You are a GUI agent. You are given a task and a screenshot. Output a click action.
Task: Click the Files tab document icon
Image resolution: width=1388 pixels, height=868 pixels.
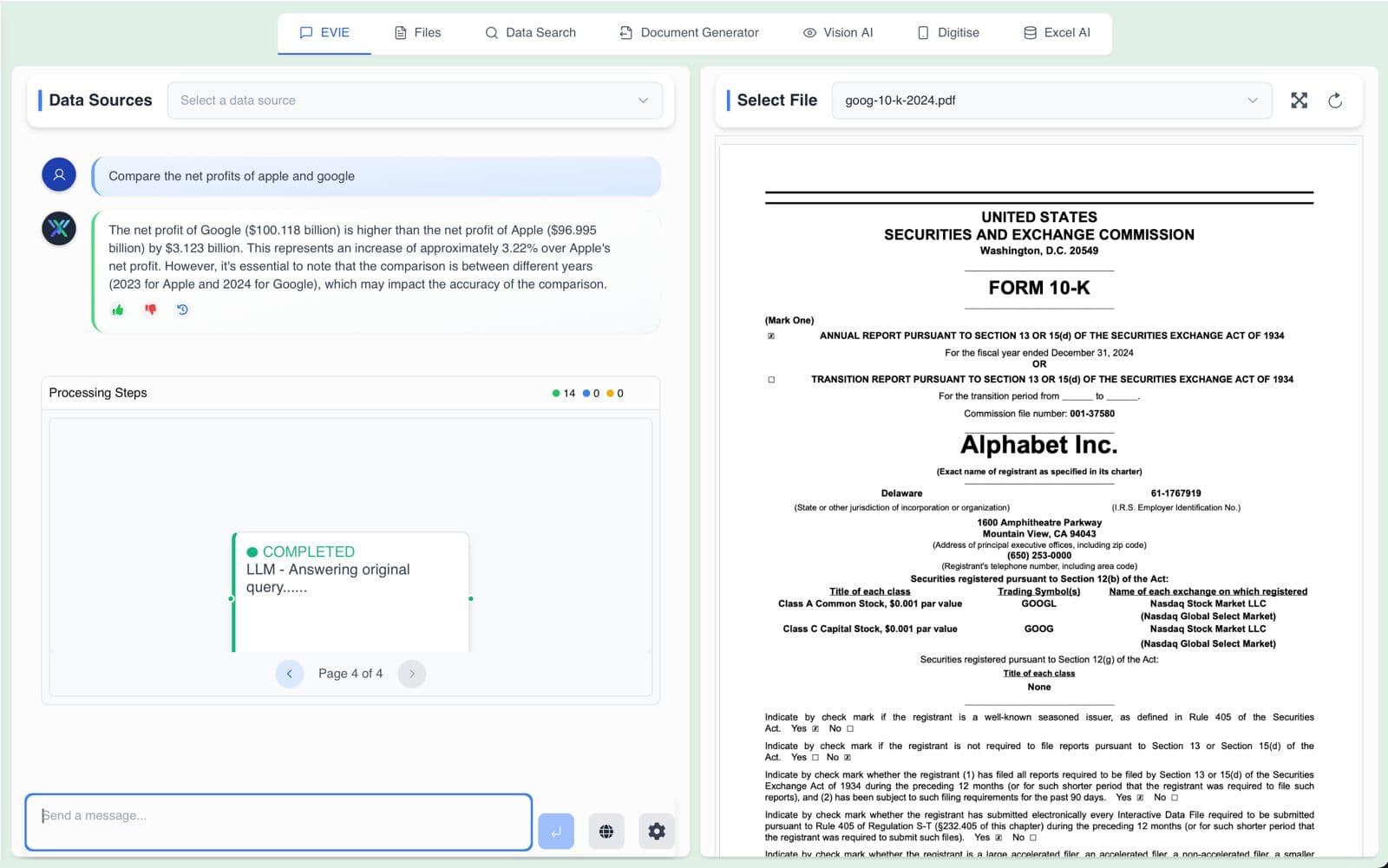coord(401,33)
